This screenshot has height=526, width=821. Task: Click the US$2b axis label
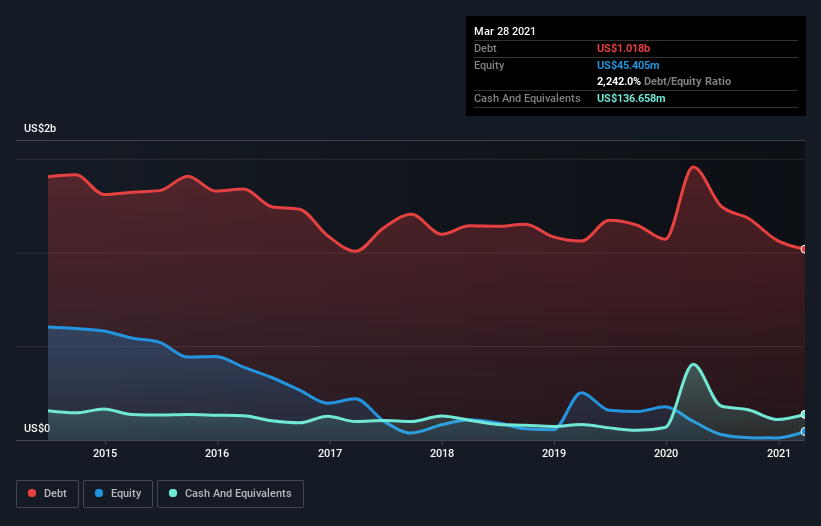[40, 129]
